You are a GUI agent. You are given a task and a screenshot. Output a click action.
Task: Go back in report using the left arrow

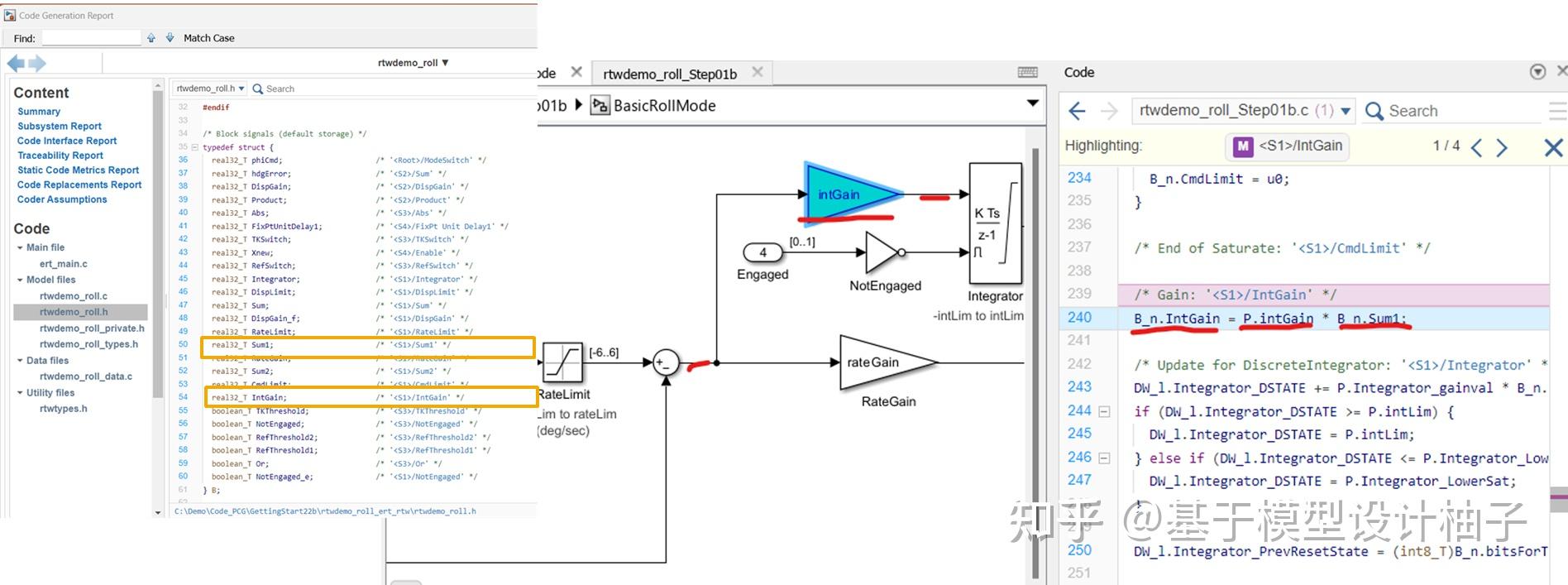[16, 63]
